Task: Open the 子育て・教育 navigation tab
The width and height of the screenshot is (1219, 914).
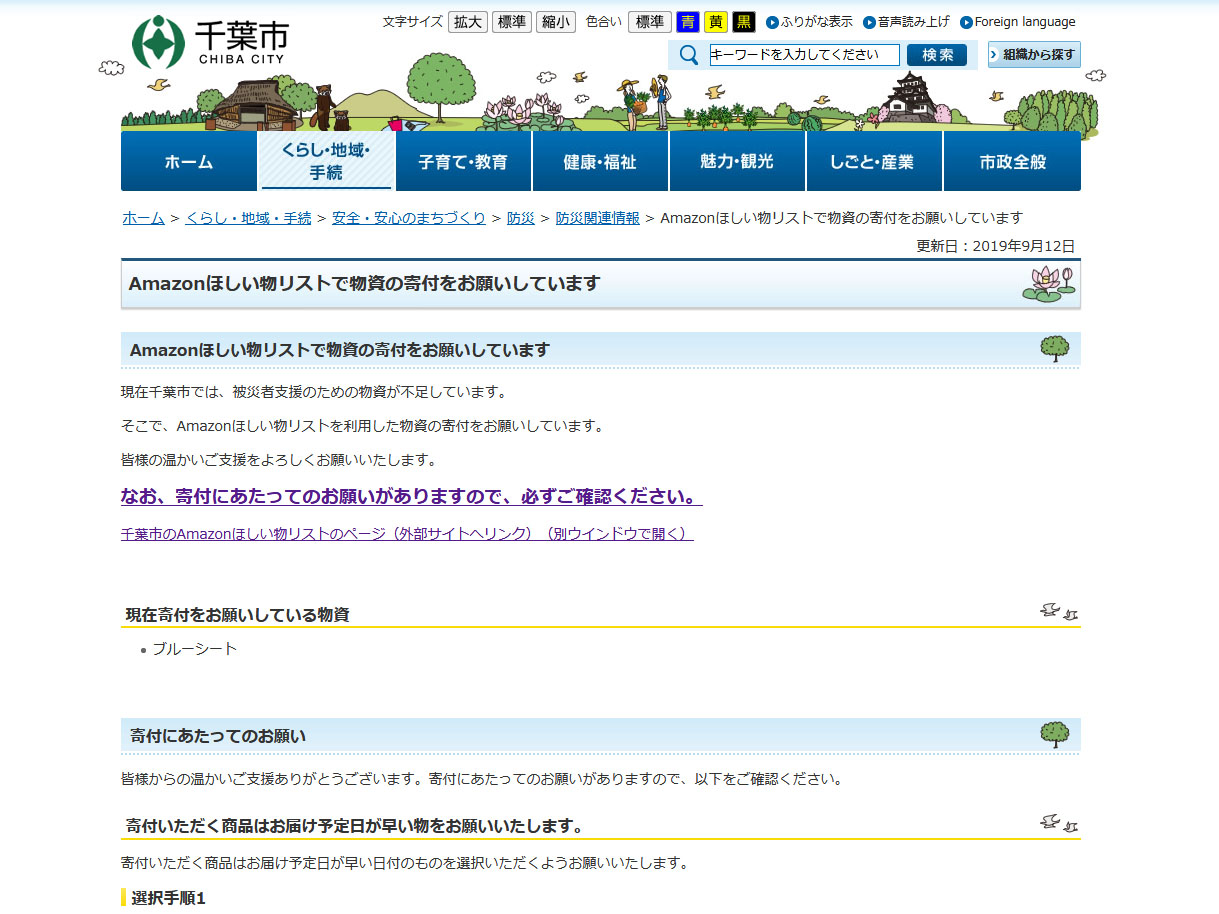Action: 463,162
